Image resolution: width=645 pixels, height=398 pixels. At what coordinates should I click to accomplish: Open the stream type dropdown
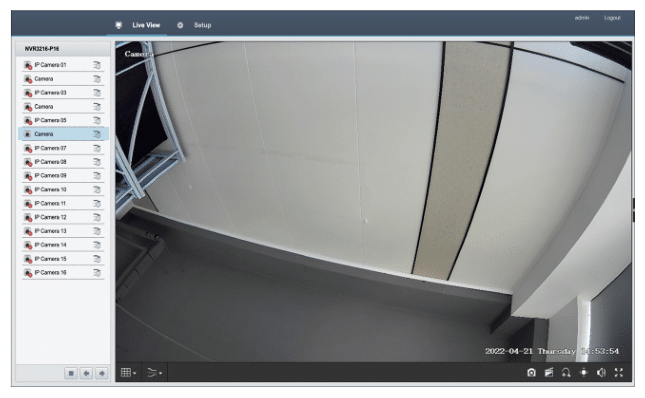[155, 373]
